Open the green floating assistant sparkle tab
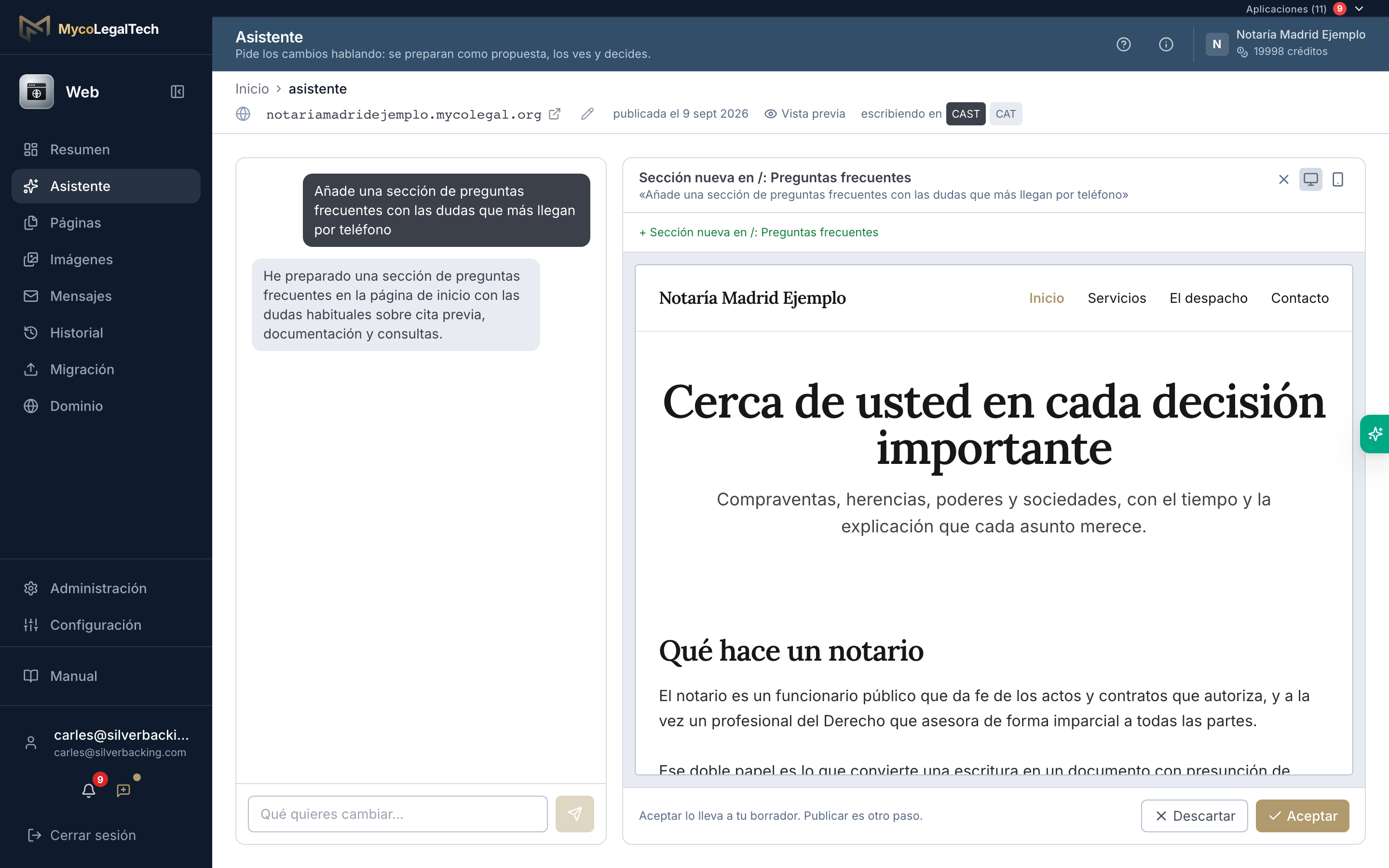Image resolution: width=1389 pixels, height=868 pixels. pyautogui.click(x=1375, y=434)
